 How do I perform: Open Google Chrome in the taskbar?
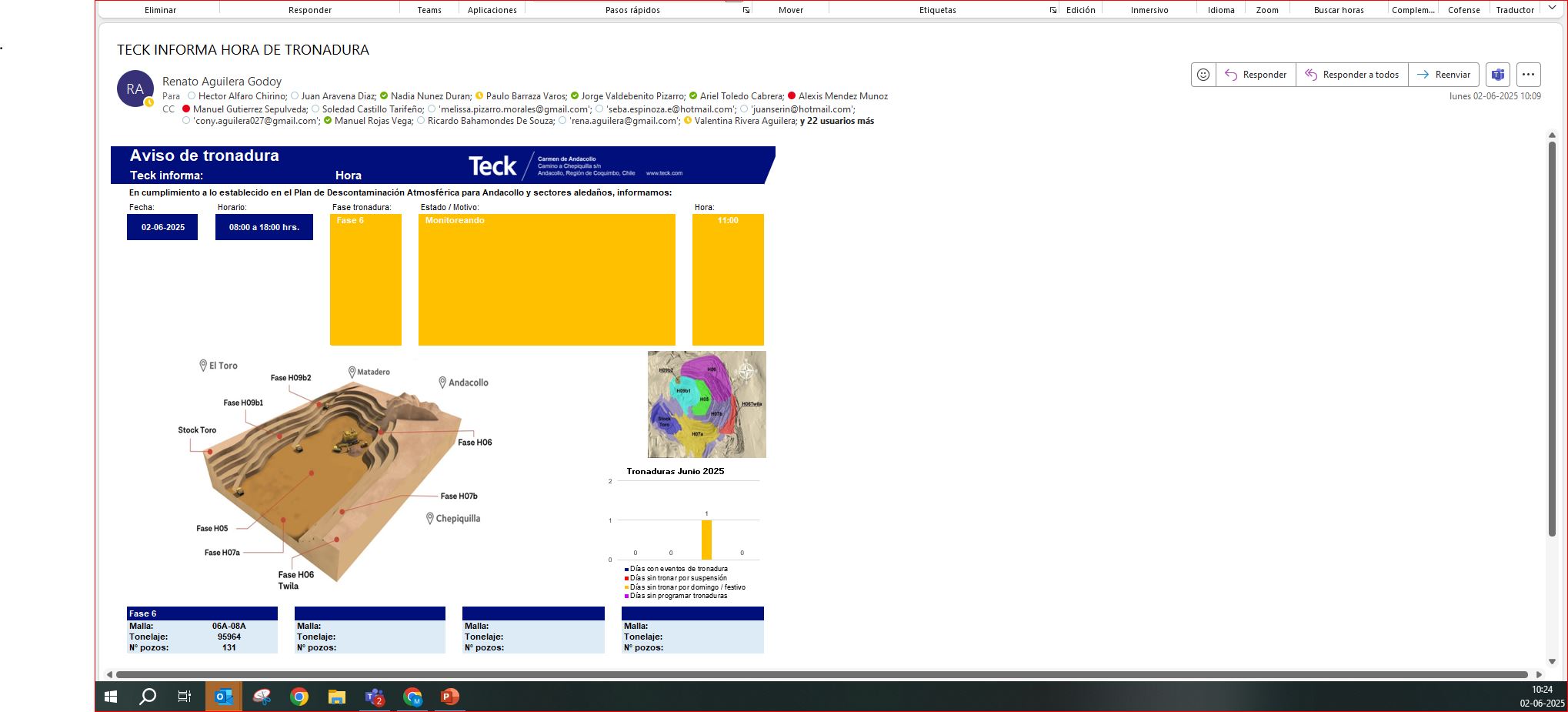tap(299, 697)
